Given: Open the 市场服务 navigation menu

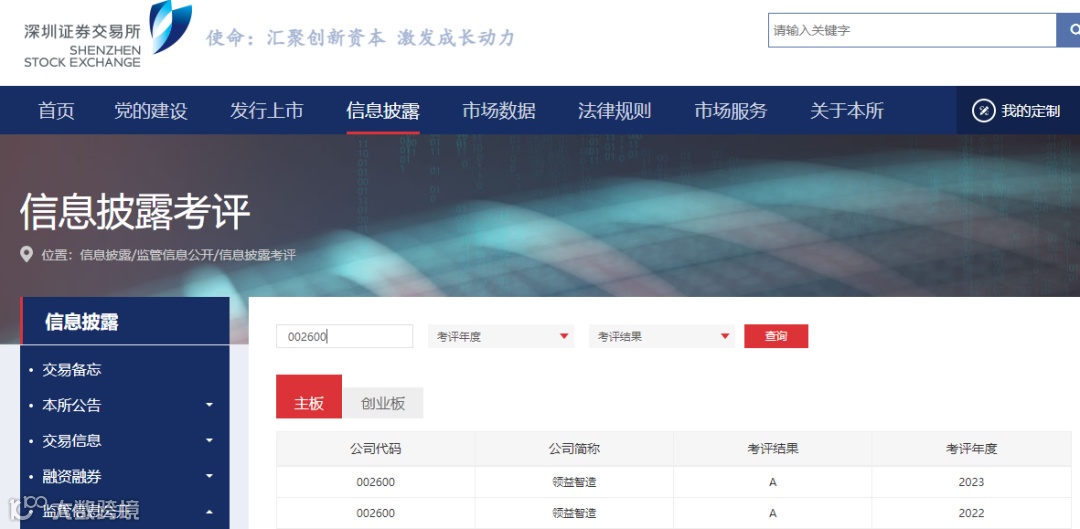Looking at the screenshot, I should 730,110.
